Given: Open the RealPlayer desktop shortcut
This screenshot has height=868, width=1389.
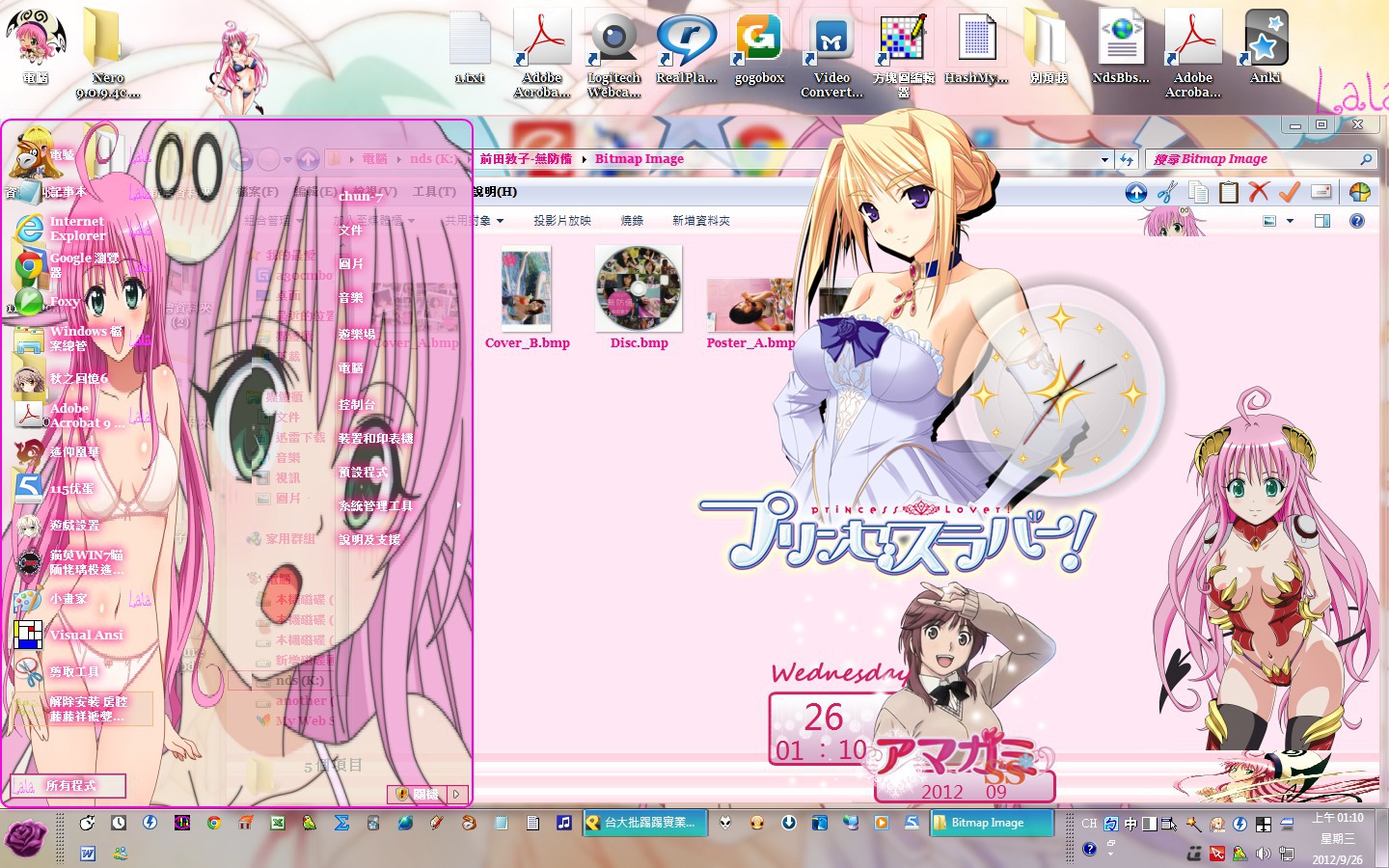Looking at the screenshot, I should coord(686,48).
